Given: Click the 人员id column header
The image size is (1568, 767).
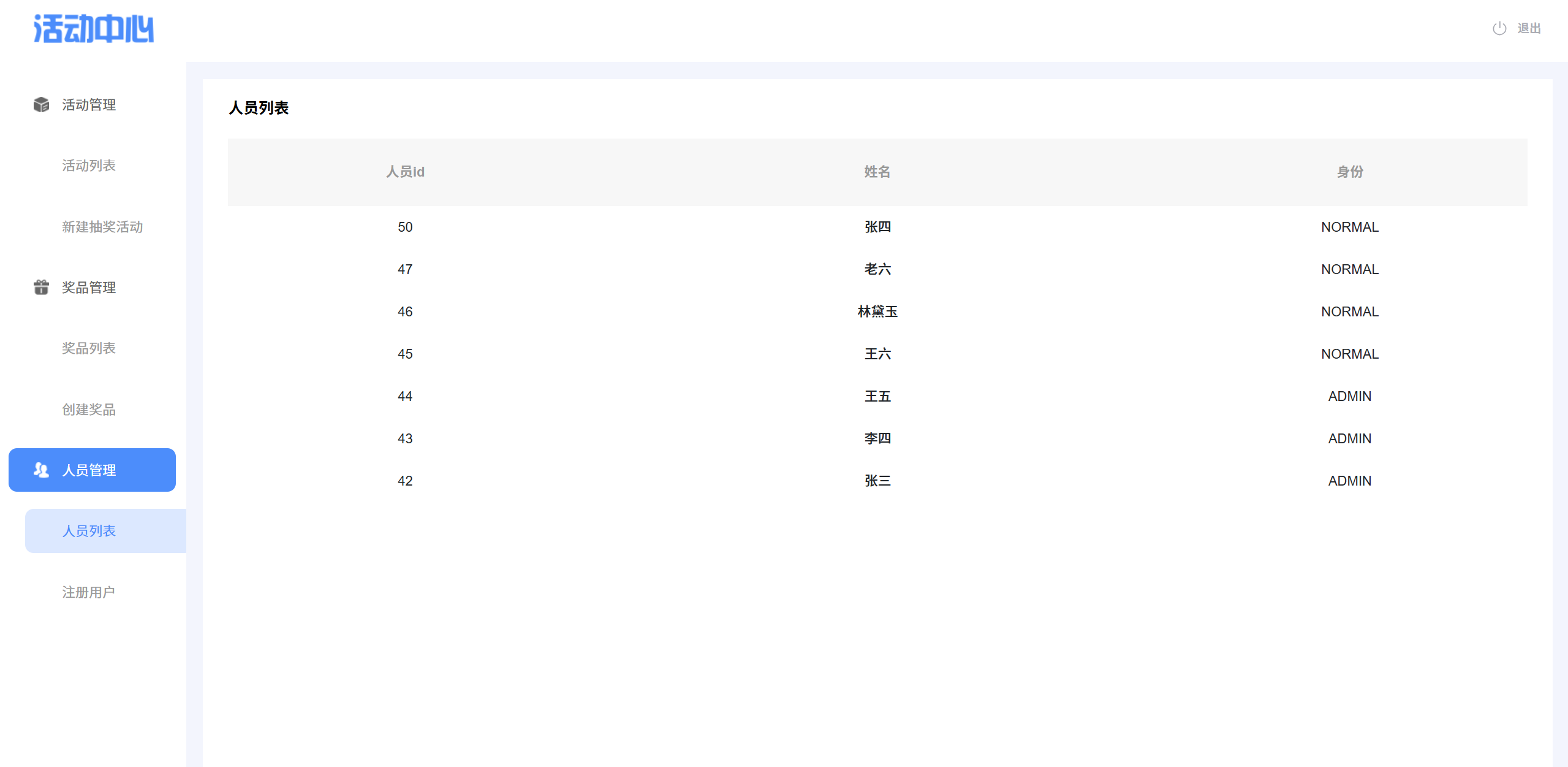Looking at the screenshot, I should (405, 172).
